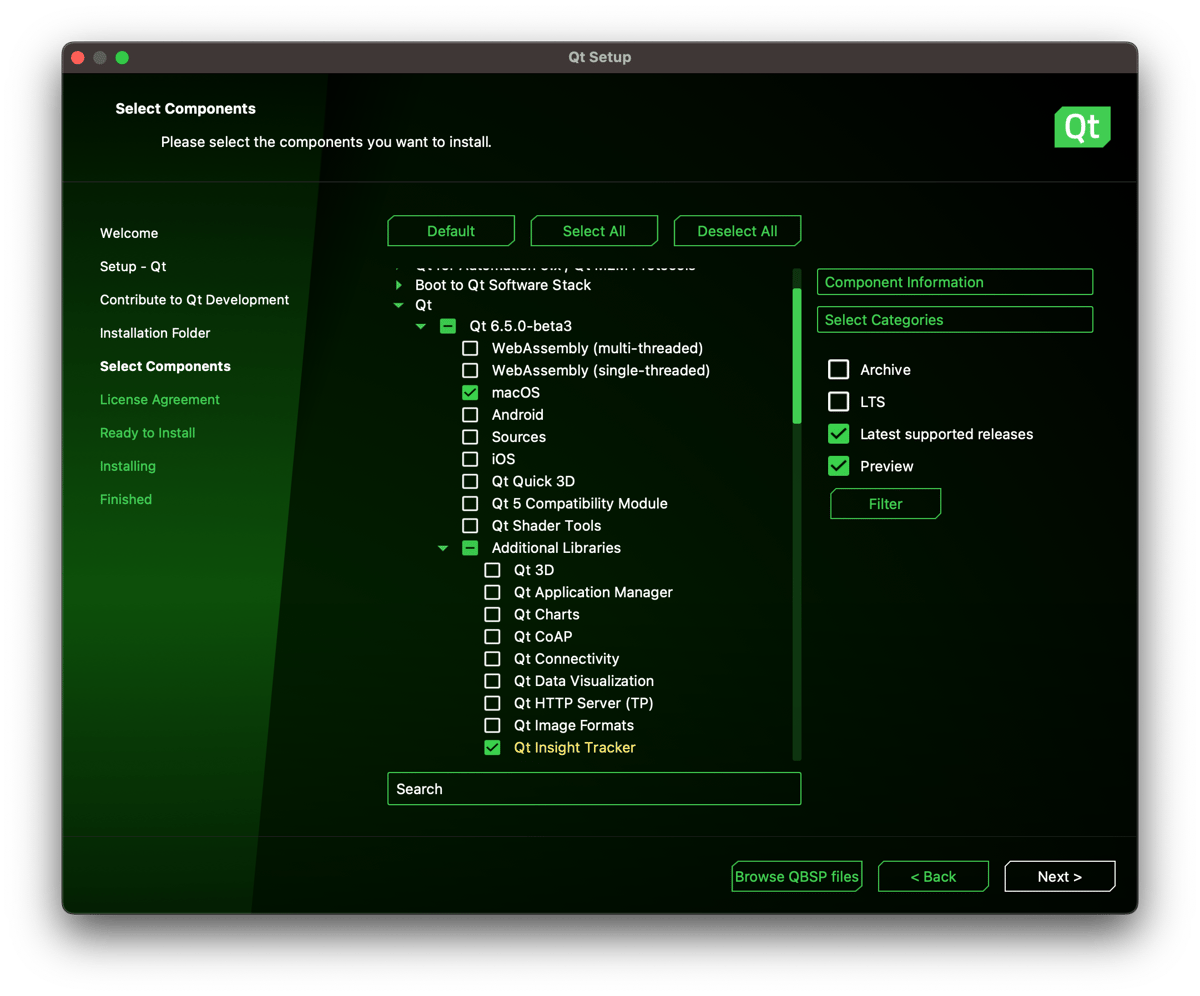Toggle the Archive filter checkbox
Image resolution: width=1200 pixels, height=996 pixels.
(838, 369)
